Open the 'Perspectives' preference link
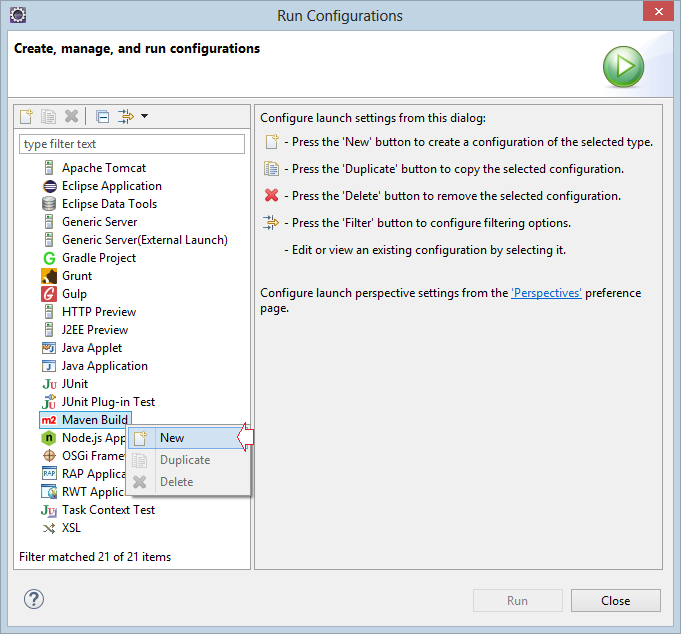 [x=546, y=293]
